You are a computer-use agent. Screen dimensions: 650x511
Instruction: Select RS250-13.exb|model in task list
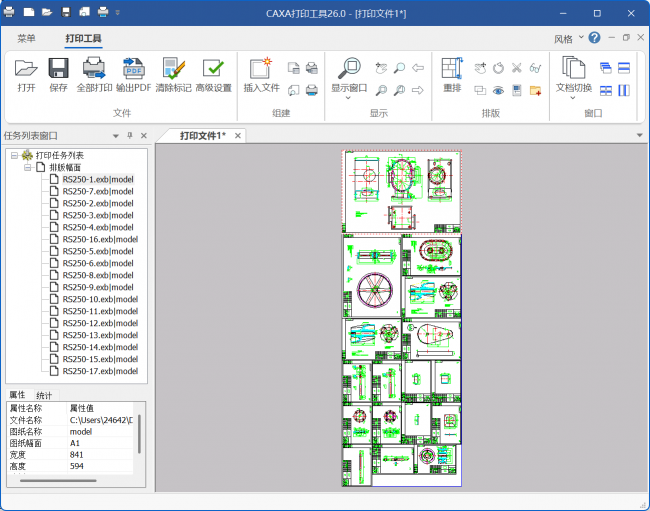click(x=100, y=335)
